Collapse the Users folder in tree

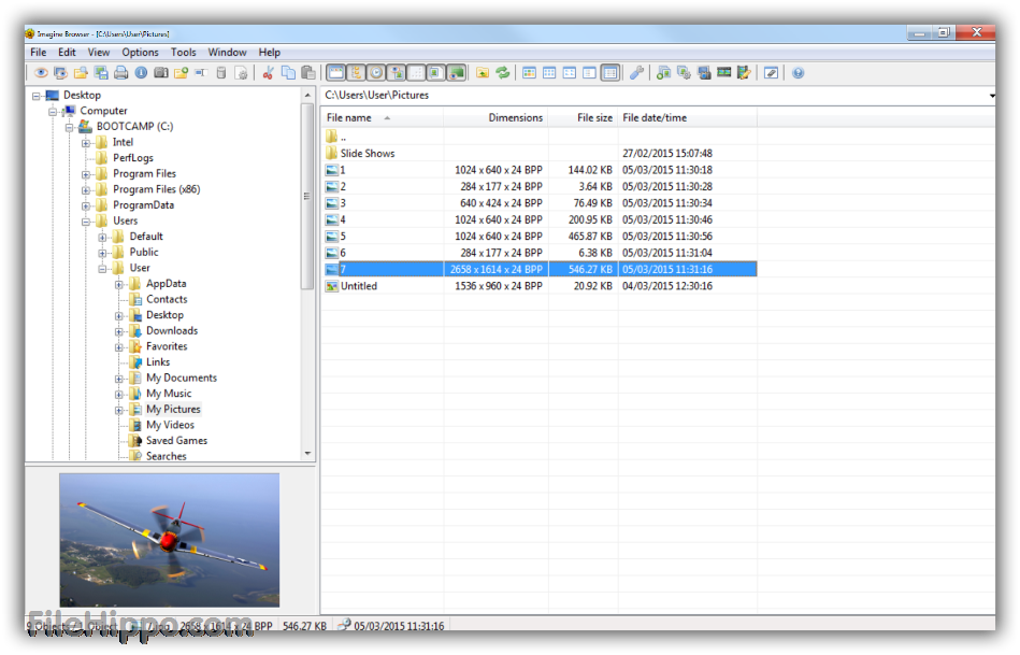pos(87,221)
